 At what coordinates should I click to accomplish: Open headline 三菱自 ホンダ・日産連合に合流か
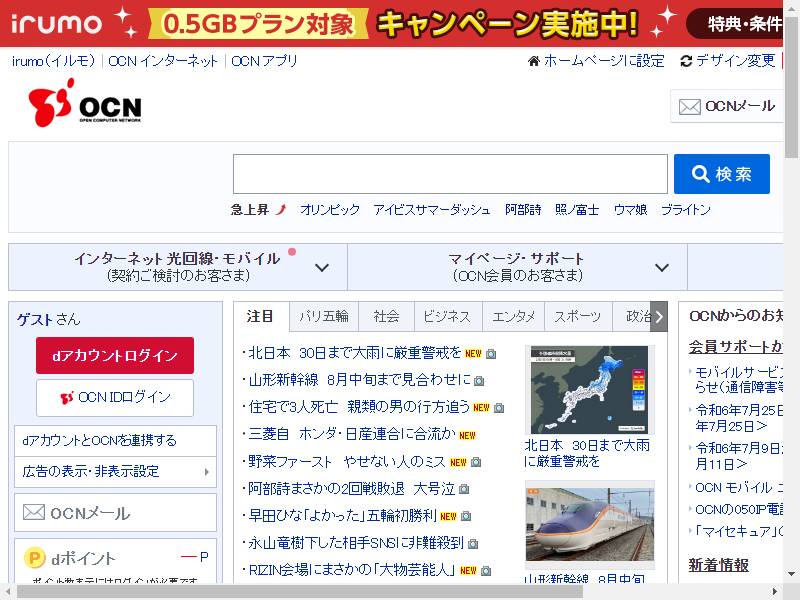(x=352, y=435)
